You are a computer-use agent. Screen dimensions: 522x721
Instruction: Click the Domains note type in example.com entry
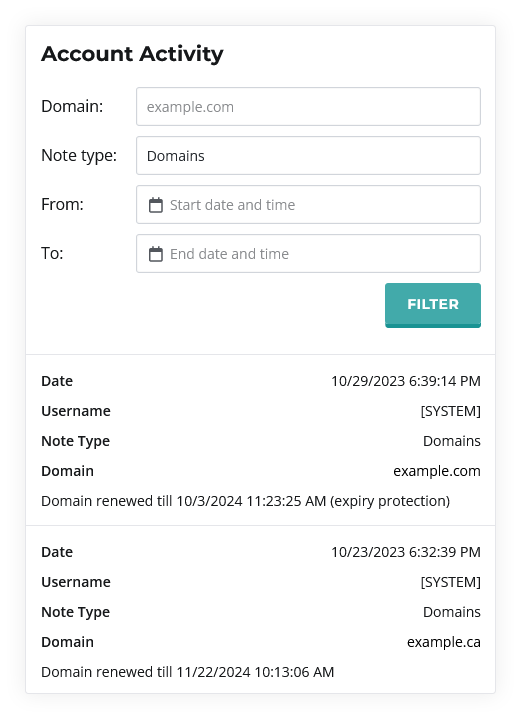[x=452, y=441]
